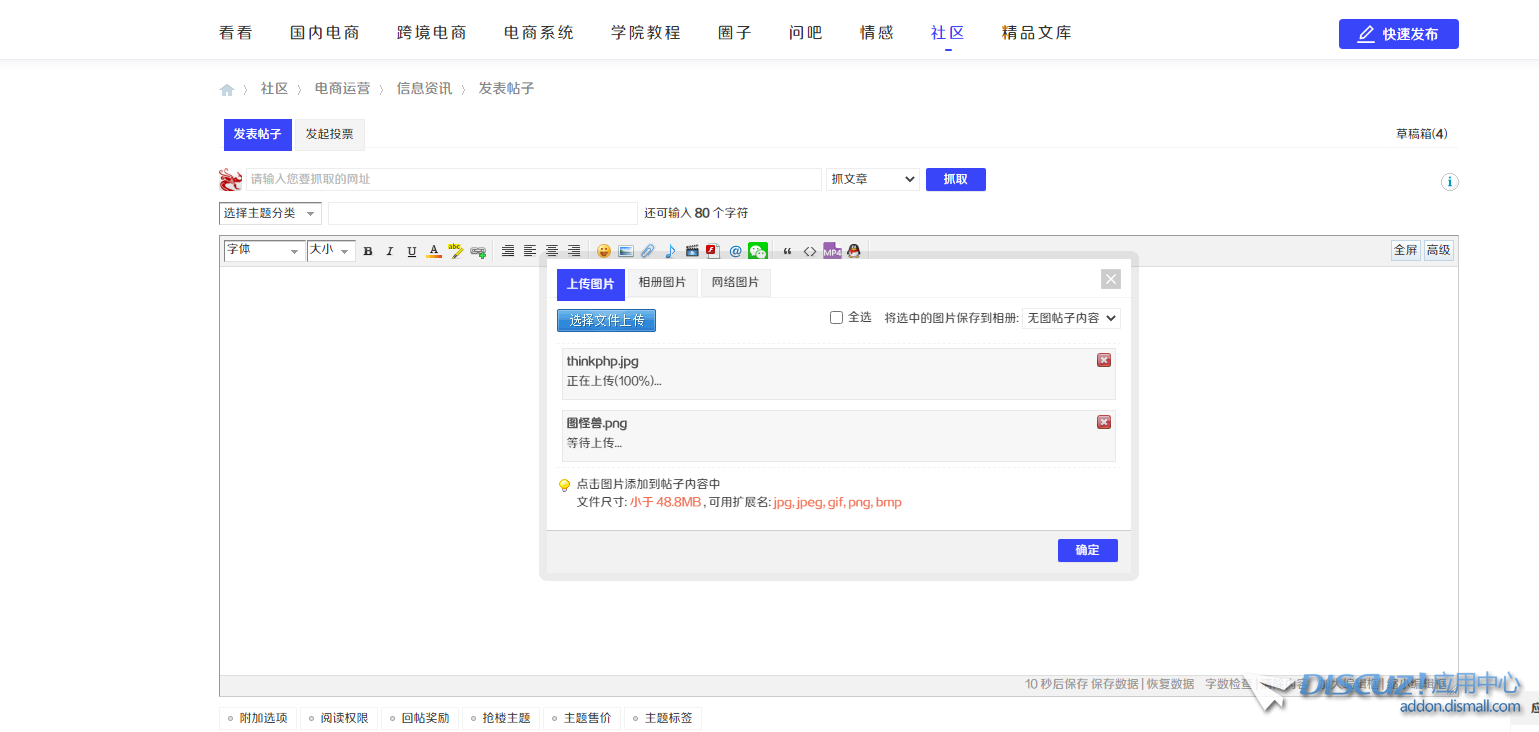1539x732 pixels.
Task: Click the highlight/background color icon
Action: coord(456,251)
